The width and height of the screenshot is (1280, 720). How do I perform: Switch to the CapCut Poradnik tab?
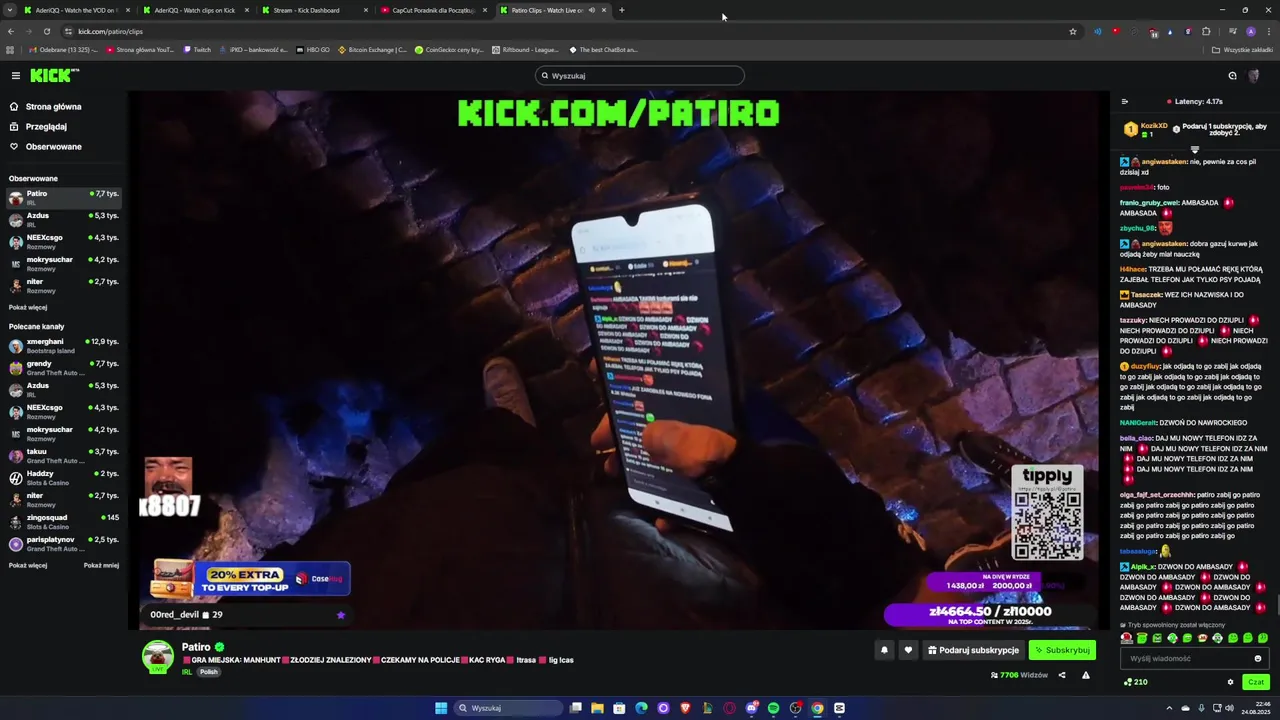pyautogui.click(x=432, y=10)
